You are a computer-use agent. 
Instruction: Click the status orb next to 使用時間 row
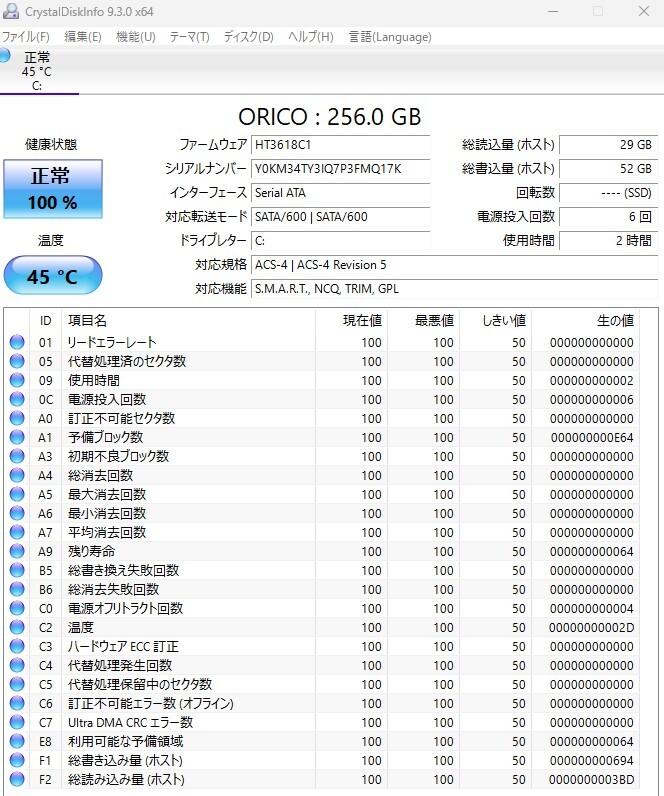[x=17, y=380]
